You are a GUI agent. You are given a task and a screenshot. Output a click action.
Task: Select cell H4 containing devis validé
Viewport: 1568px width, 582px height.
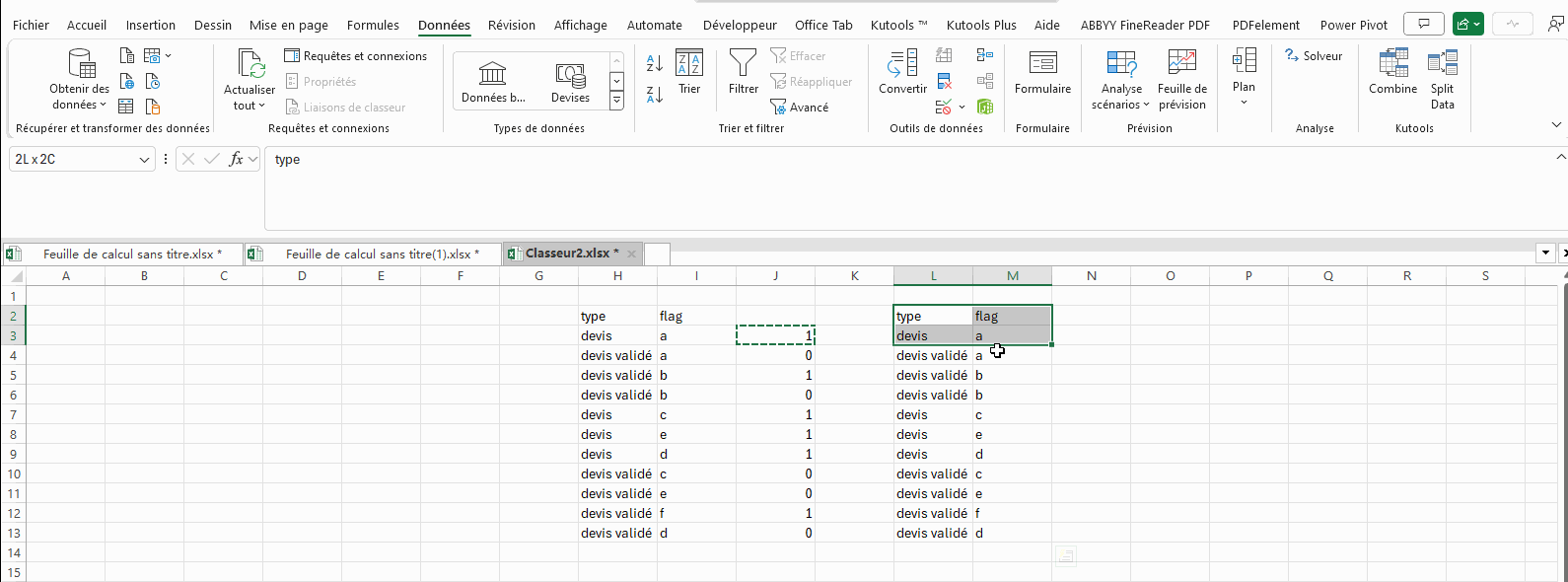coord(618,355)
